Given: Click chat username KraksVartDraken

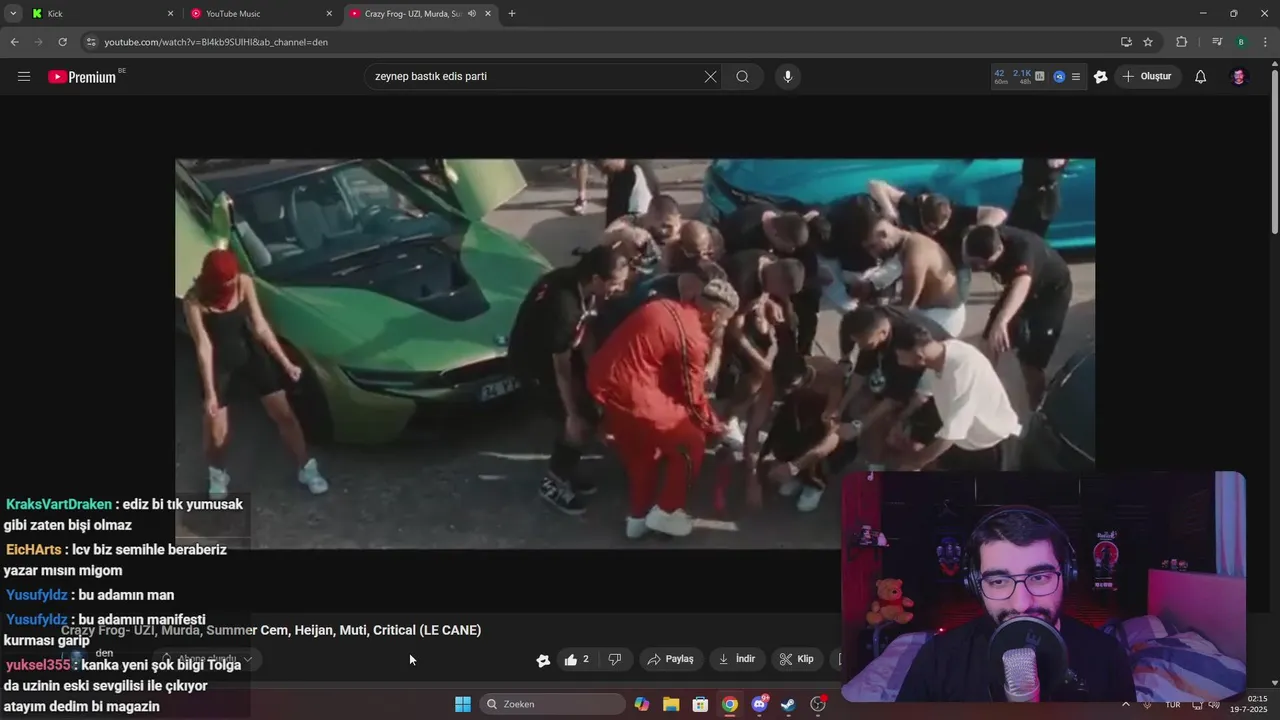Looking at the screenshot, I should pyautogui.click(x=59, y=504).
